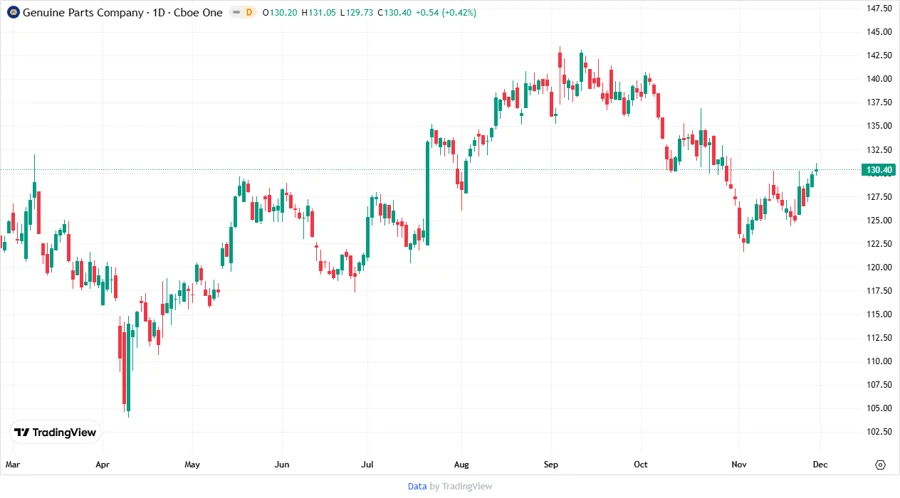Click the 107.50 price axis label
Image resolution: width=900 pixels, height=498 pixels.
point(879,385)
